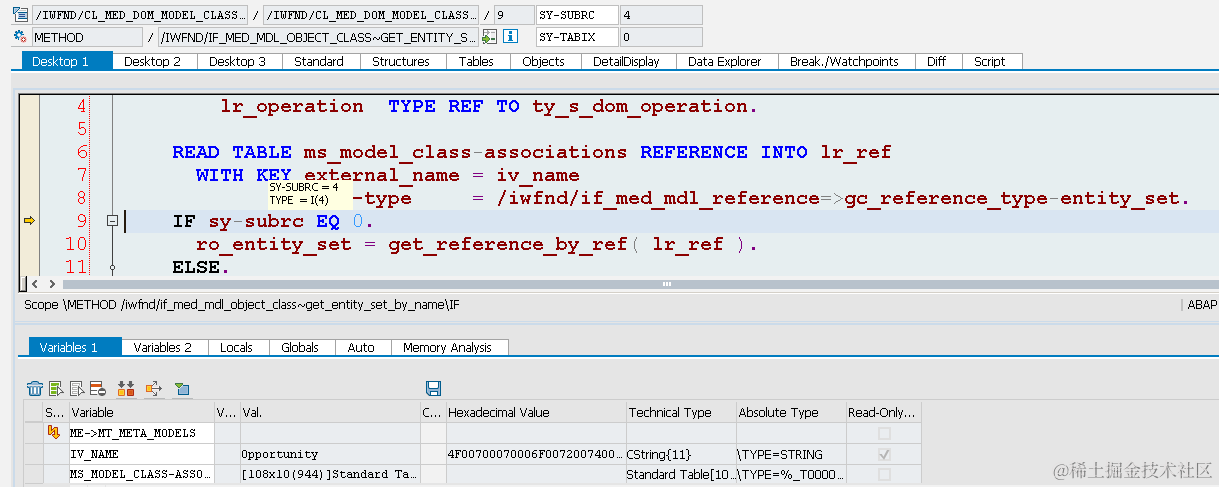The height and width of the screenshot is (487, 1219).
Task: Click the Val. column header
Action: (x=329, y=412)
